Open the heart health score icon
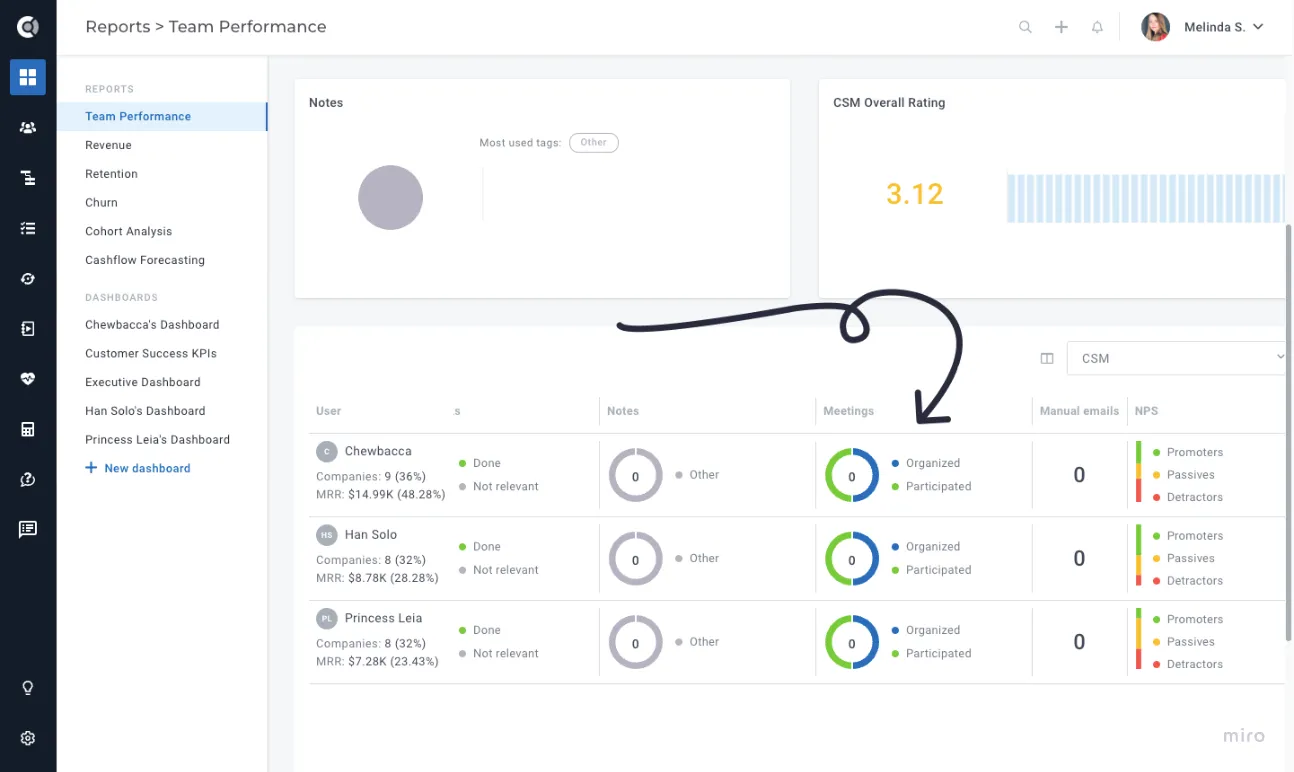The width and height of the screenshot is (1294, 772). coord(28,379)
